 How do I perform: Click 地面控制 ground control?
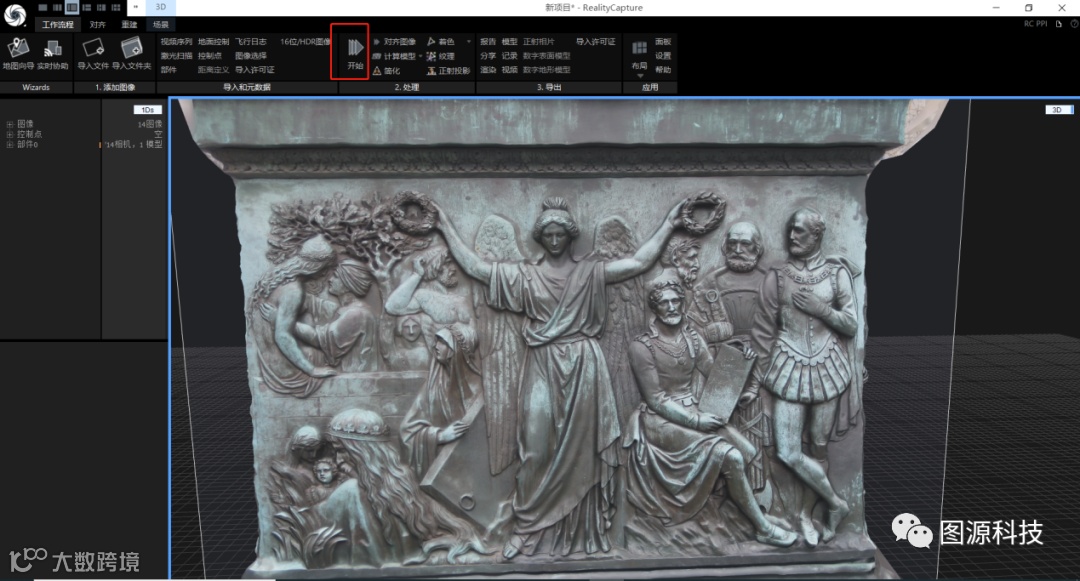[214, 42]
